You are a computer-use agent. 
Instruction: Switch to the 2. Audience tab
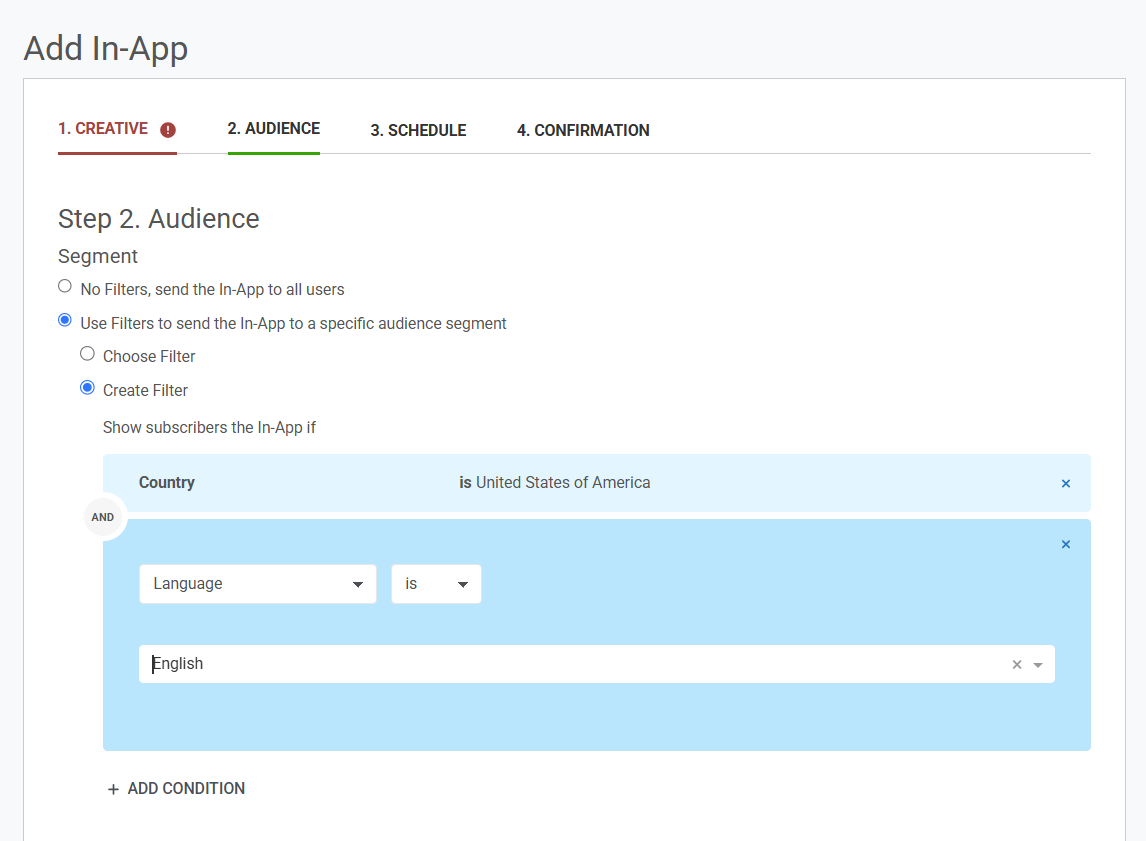pyautogui.click(x=273, y=129)
